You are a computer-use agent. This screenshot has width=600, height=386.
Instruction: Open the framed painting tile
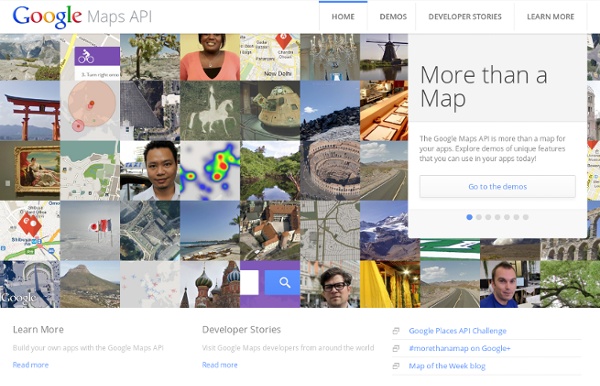tap(30, 171)
